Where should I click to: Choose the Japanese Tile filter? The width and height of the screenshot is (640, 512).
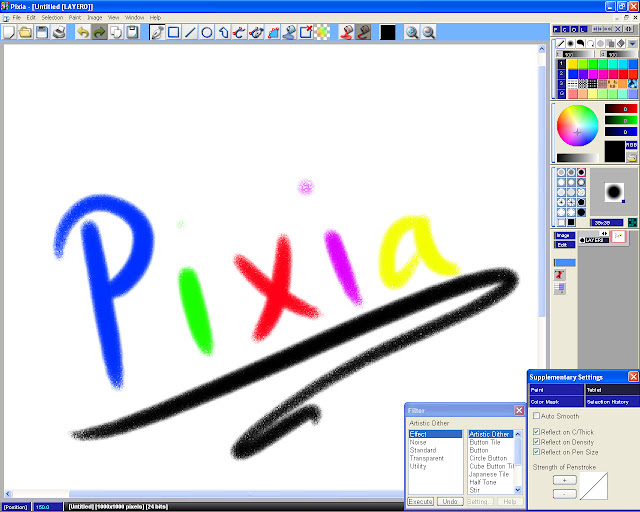point(491,474)
